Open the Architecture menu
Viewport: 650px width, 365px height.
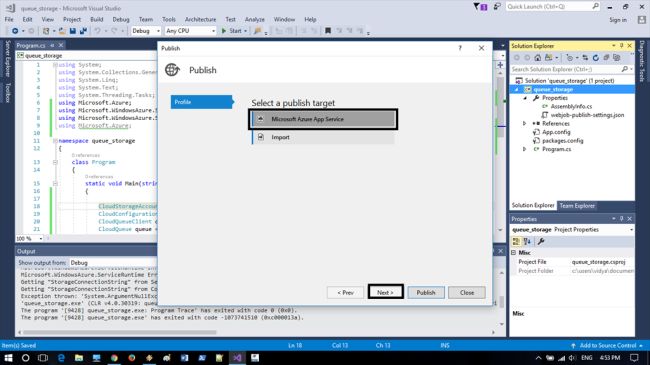[x=201, y=19]
